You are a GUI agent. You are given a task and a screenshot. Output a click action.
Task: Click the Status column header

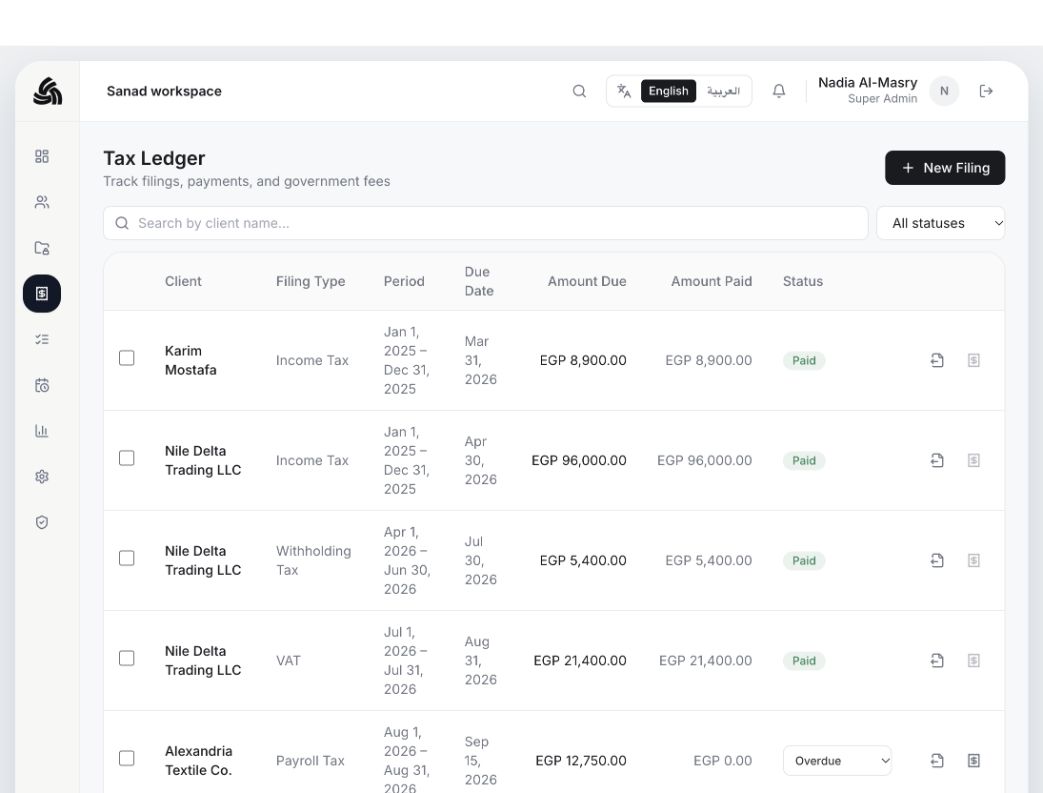click(x=803, y=281)
